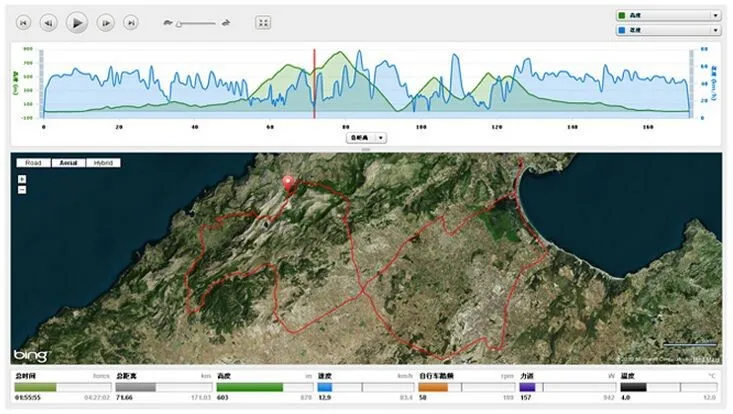Toggle fullscreen player view
Screen dimensions: 733x414
pos(264,22)
